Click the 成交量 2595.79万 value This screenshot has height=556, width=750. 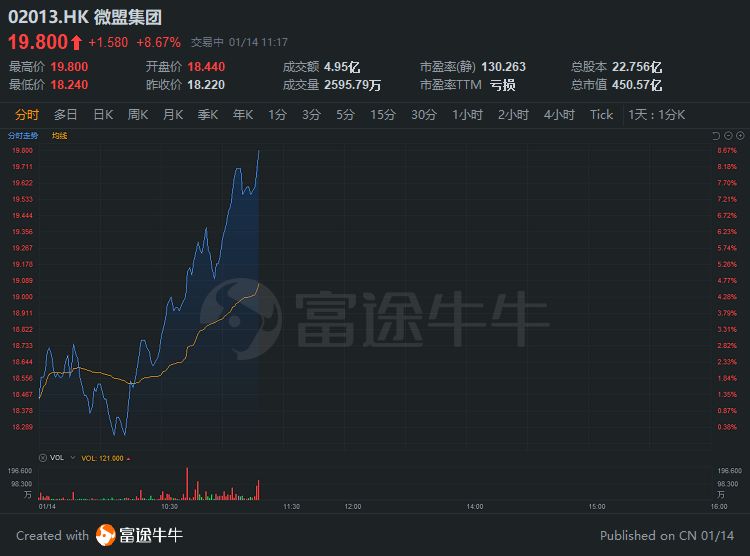point(353,85)
